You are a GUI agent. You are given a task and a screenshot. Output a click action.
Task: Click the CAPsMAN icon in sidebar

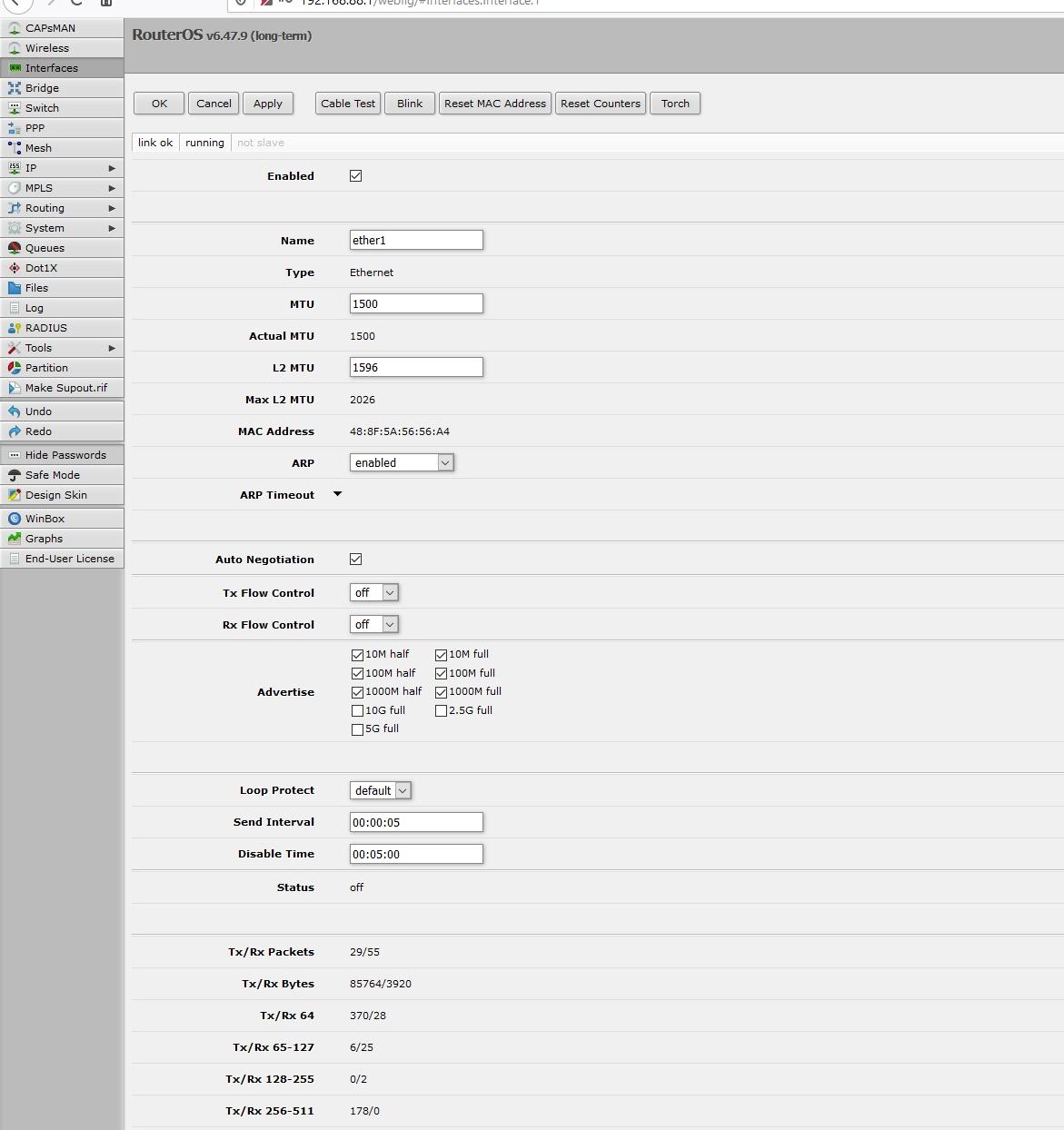(x=15, y=28)
